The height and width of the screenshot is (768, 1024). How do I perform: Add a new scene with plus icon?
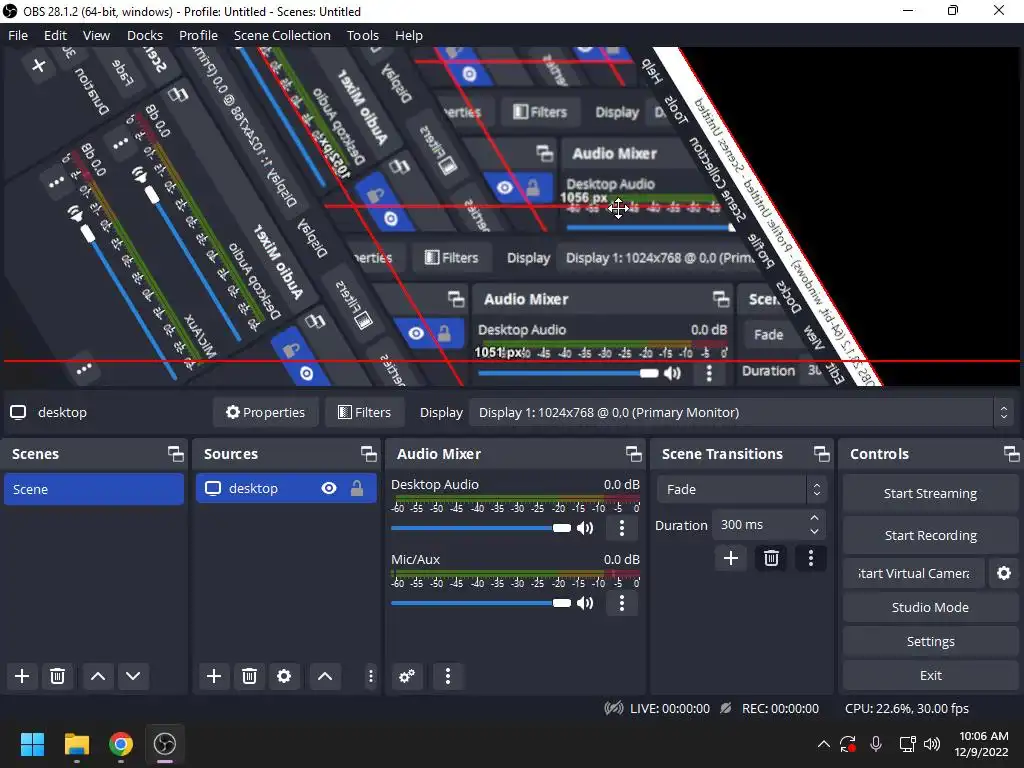point(22,676)
